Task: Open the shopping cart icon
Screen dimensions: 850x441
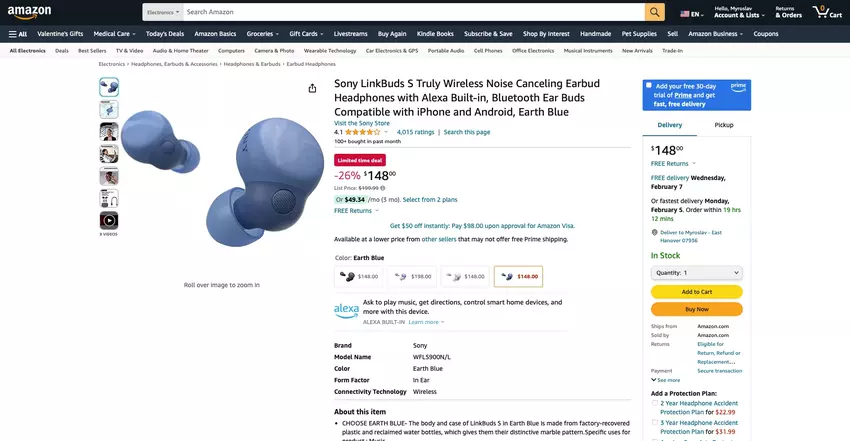Action: click(x=827, y=12)
